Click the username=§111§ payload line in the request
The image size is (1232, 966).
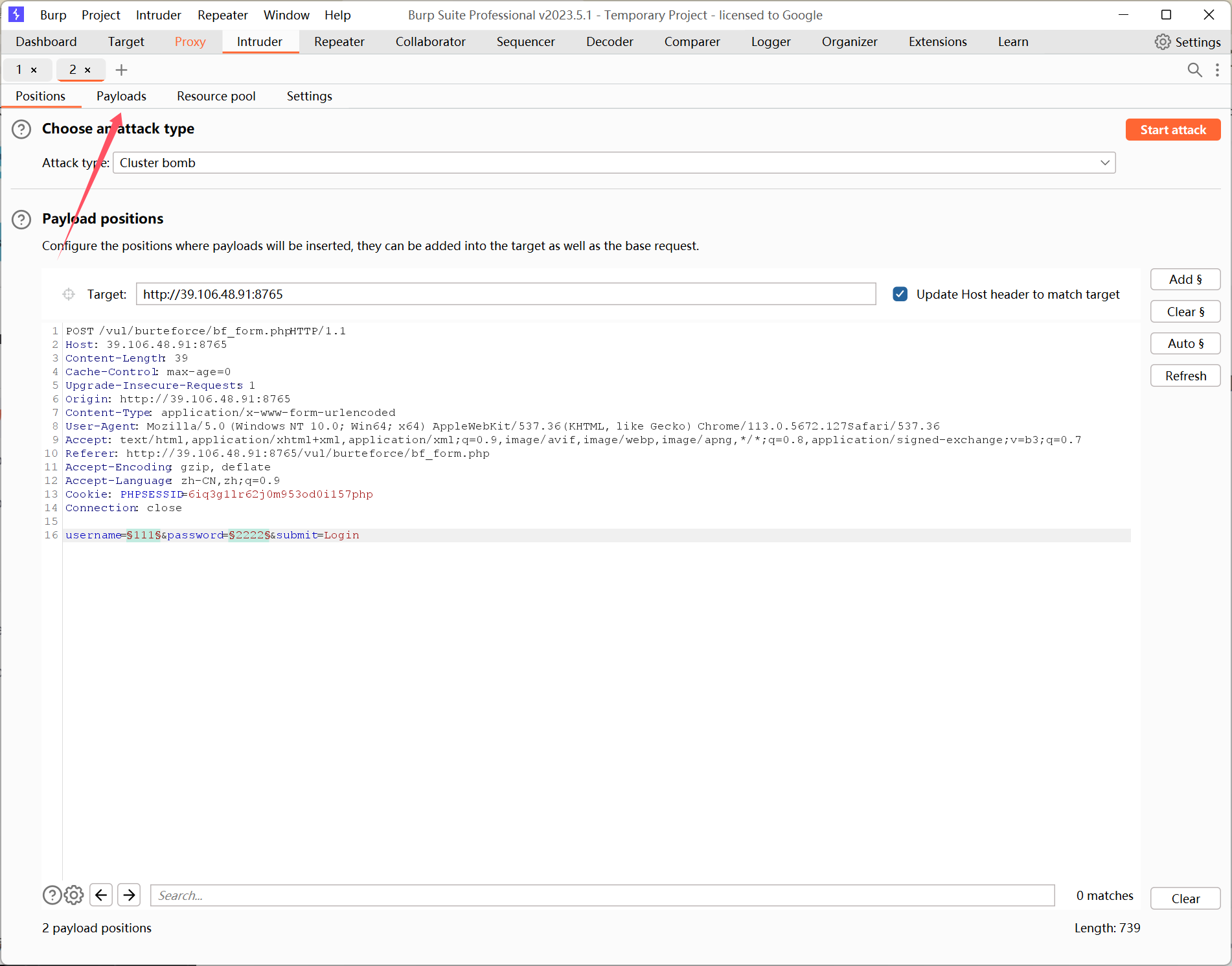212,535
